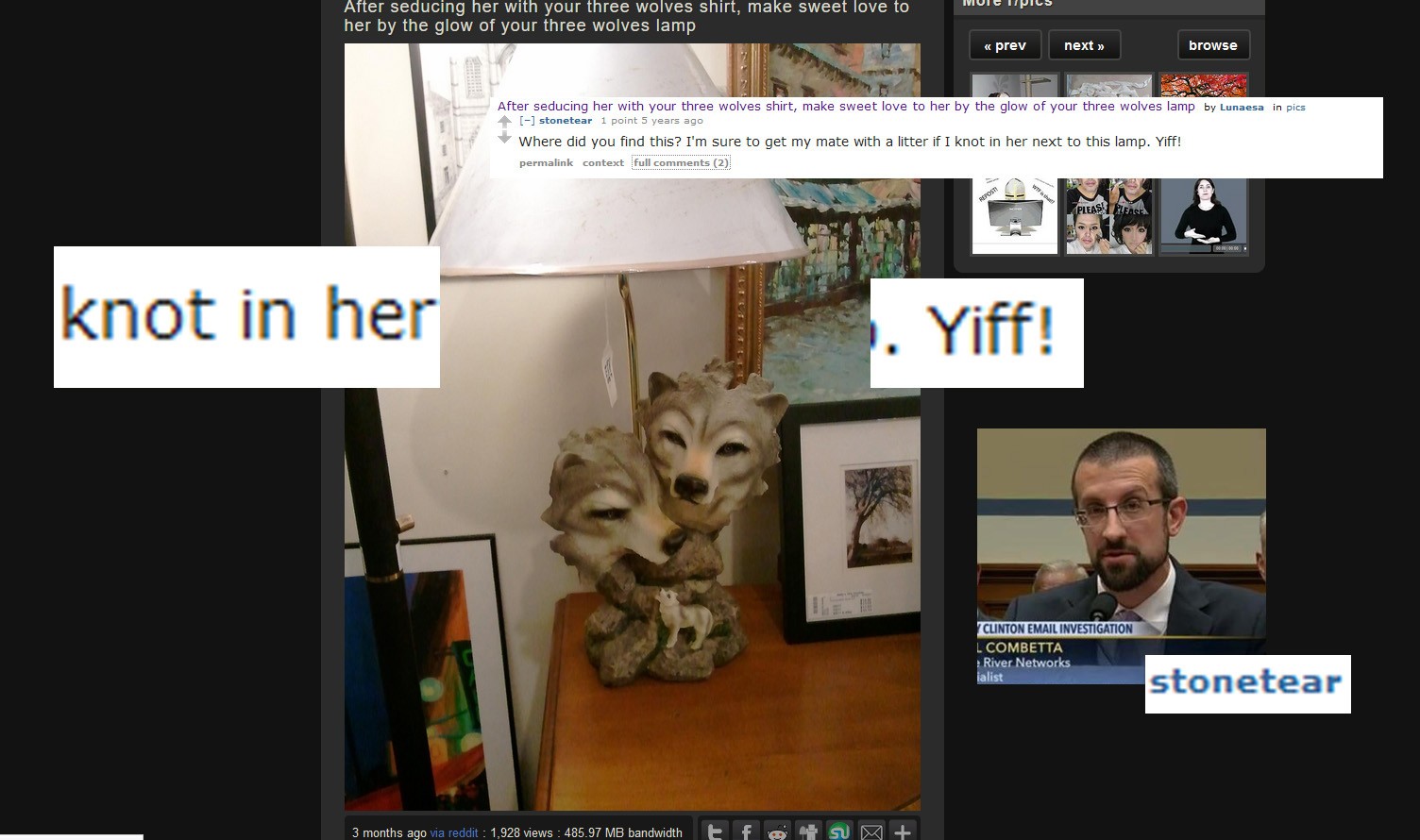Open the 'full comments (2)' link
This screenshot has height=840, width=1420.
(681, 163)
